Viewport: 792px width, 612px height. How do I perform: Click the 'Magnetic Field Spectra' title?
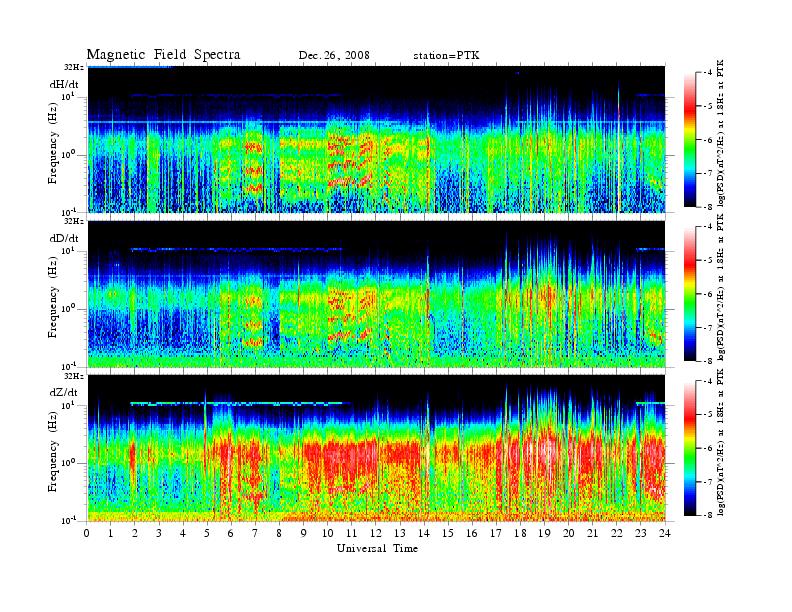[163, 55]
